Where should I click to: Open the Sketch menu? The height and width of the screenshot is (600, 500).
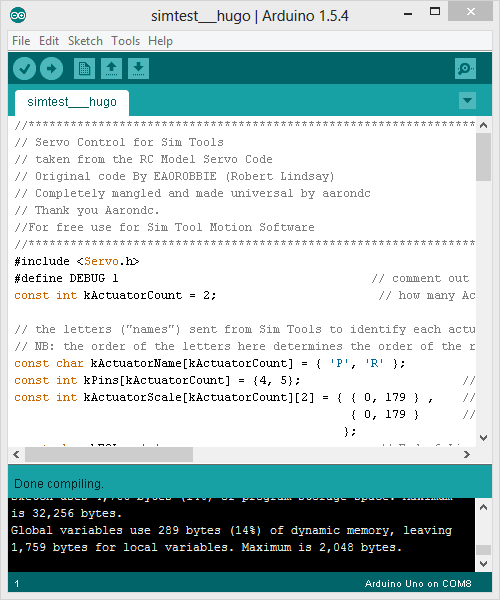point(85,41)
